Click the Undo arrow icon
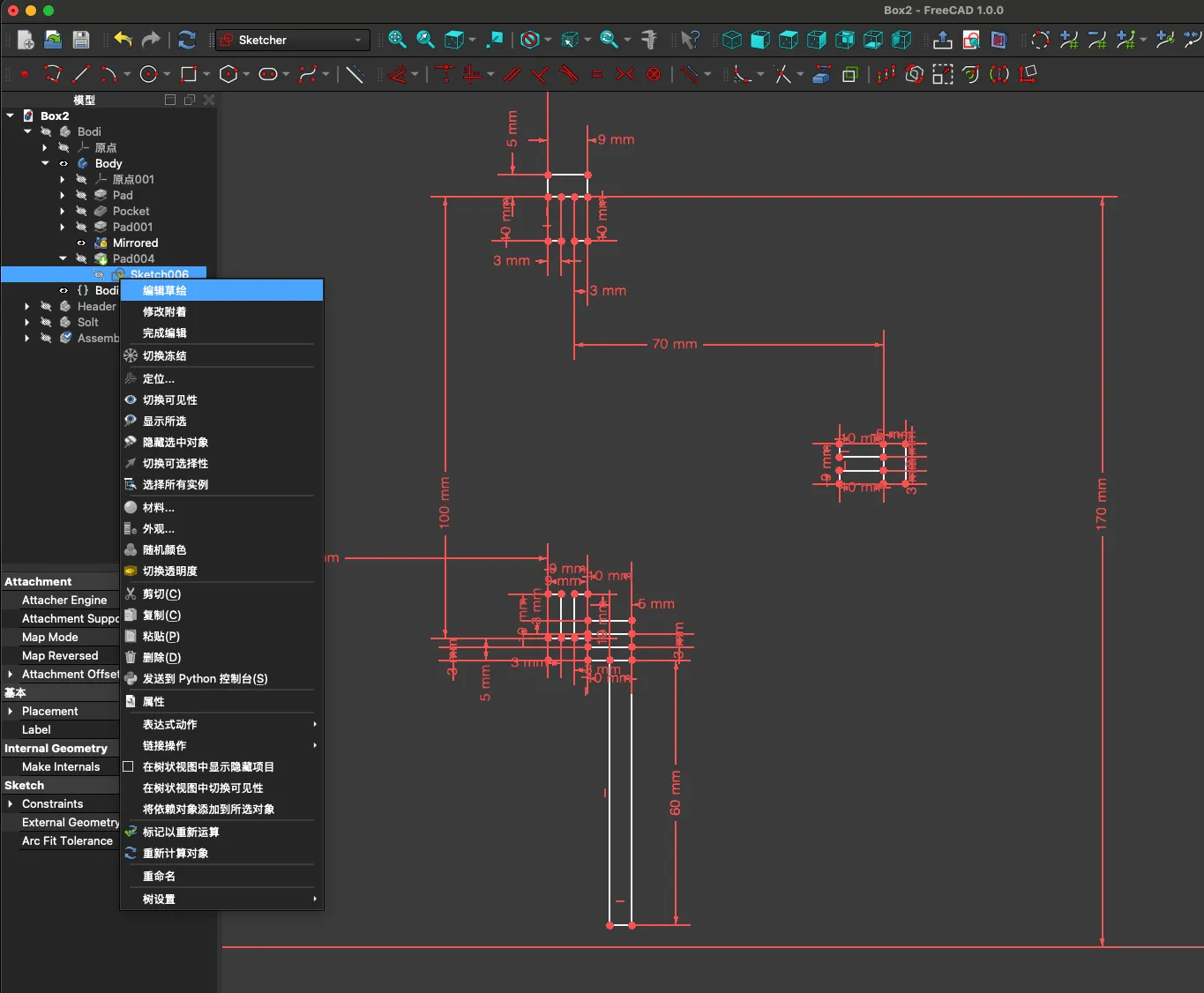Image resolution: width=1204 pixels, height=993 pixels. coord(123,40)
